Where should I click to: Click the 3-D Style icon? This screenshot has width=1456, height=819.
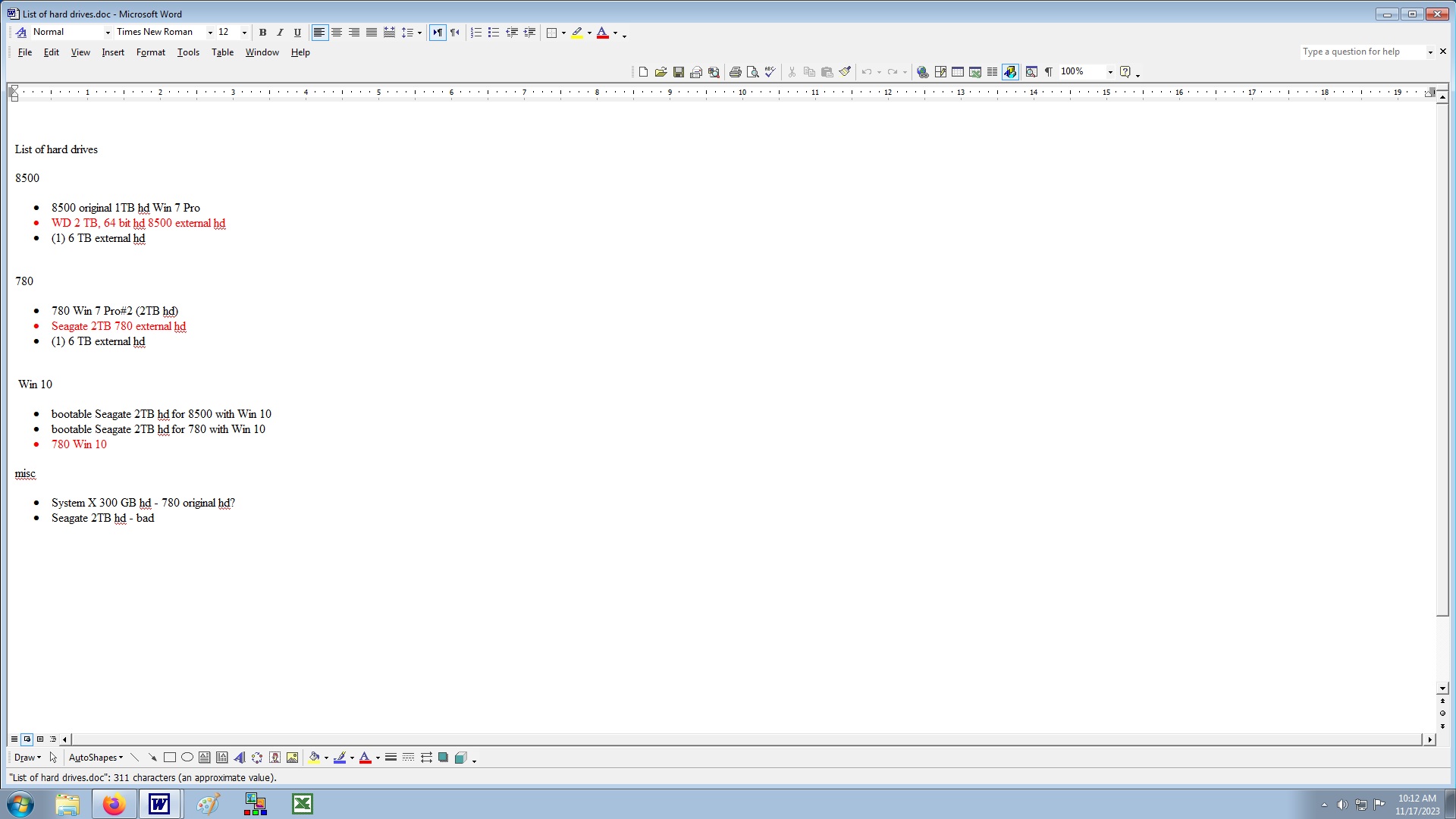(460, 758)
